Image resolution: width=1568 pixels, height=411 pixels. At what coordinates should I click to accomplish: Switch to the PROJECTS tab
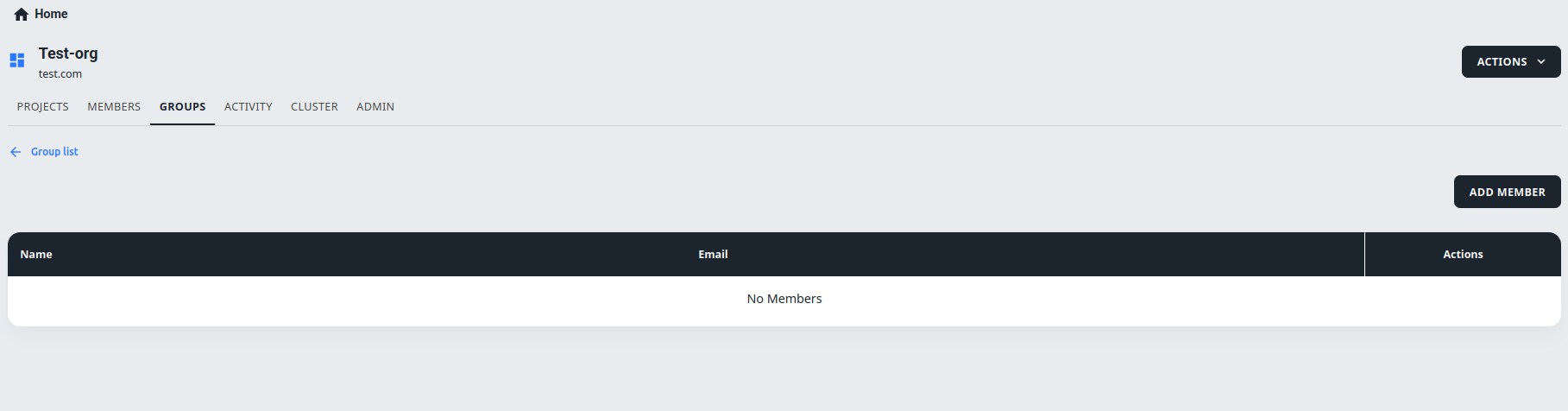[43, 107]
